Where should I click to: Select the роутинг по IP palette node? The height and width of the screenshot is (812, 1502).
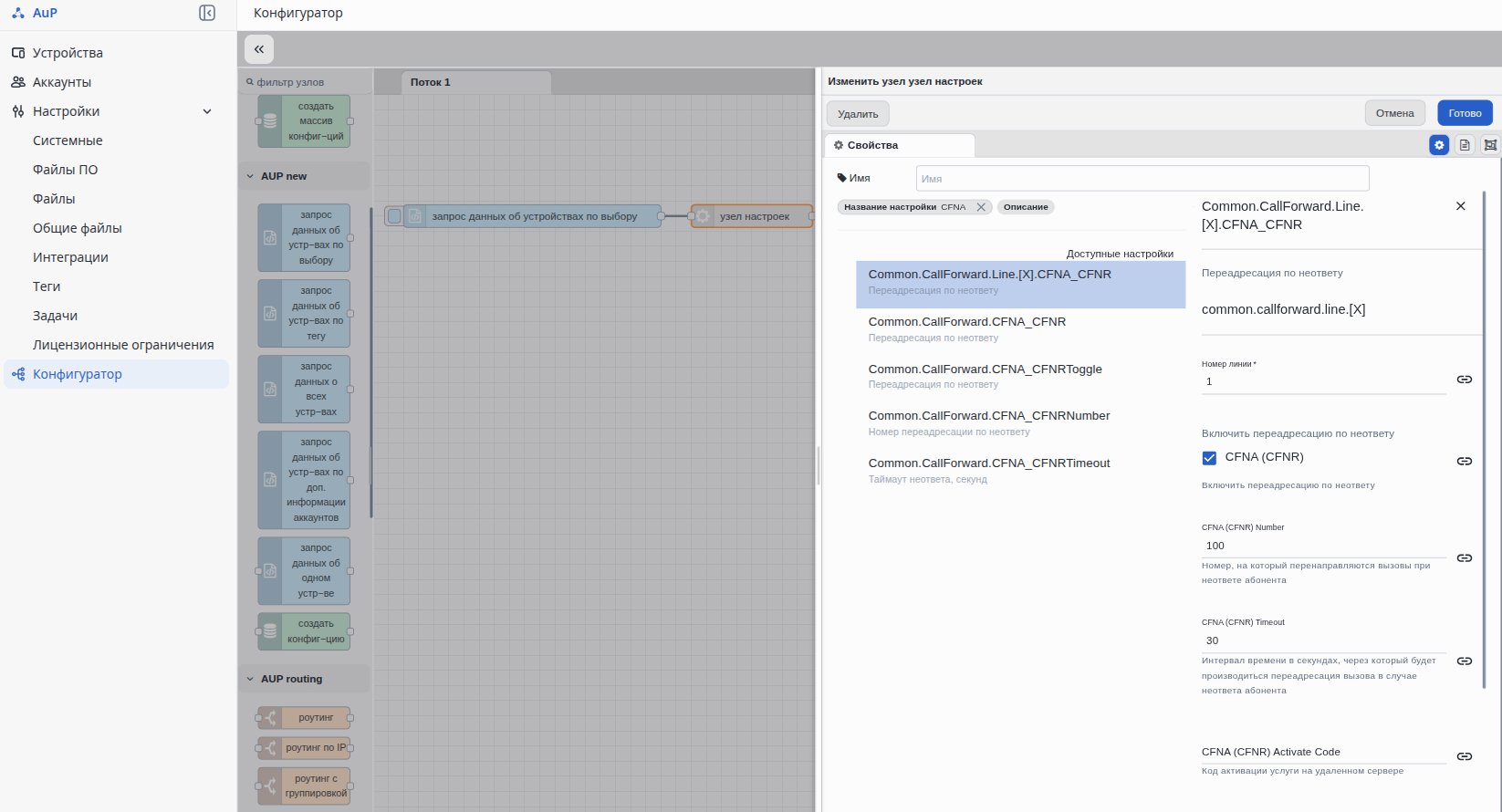pyautogui.click(x=305, y=748)
